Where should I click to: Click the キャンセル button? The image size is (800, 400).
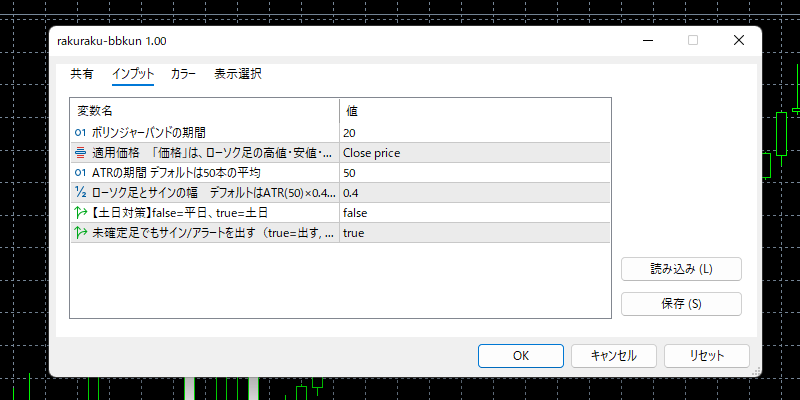tap(614, 355)
